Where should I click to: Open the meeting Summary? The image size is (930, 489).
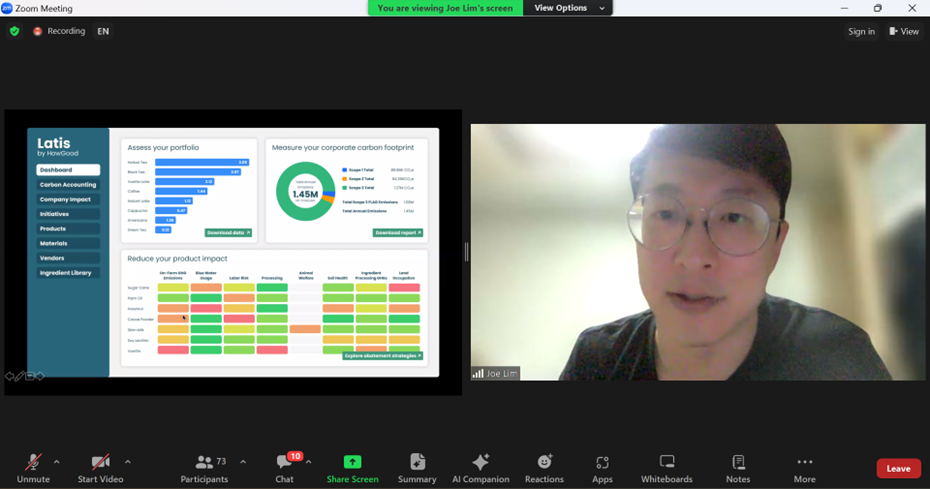click(x=417, y=467)
